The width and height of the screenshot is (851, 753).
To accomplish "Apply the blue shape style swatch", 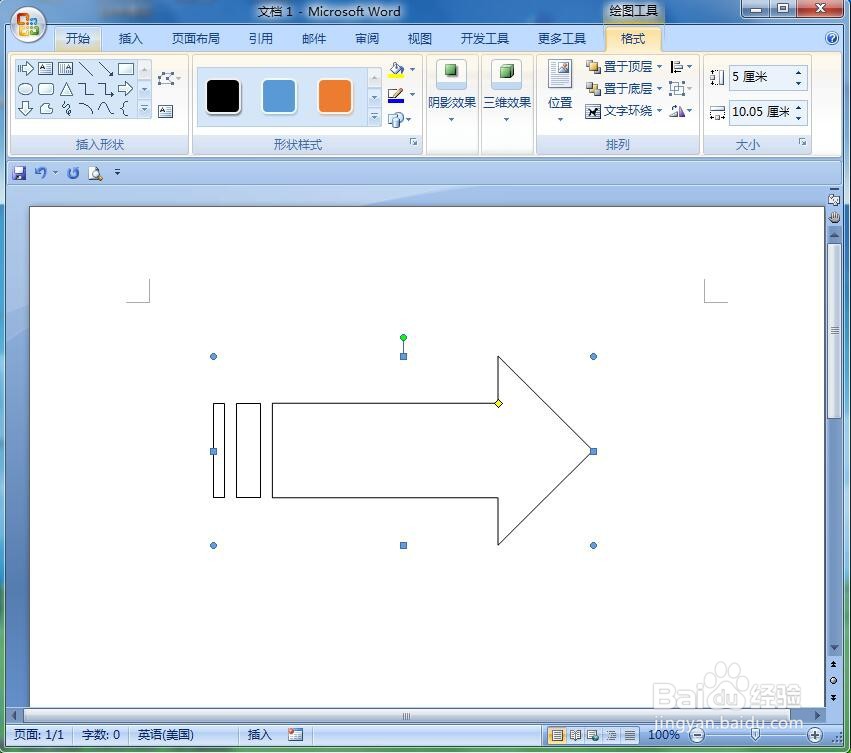I will coord(279,96).
